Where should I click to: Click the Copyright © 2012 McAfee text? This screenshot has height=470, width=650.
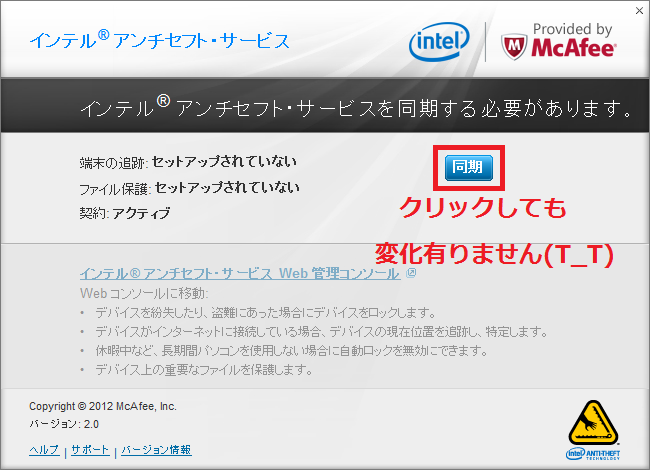click(x=103, y=406)
